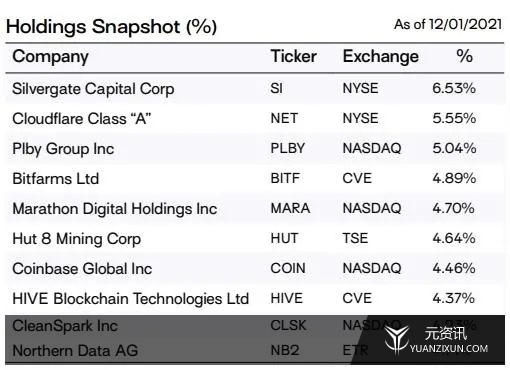
Task: Select the Exchange column header
Action: tap(381, 57)
